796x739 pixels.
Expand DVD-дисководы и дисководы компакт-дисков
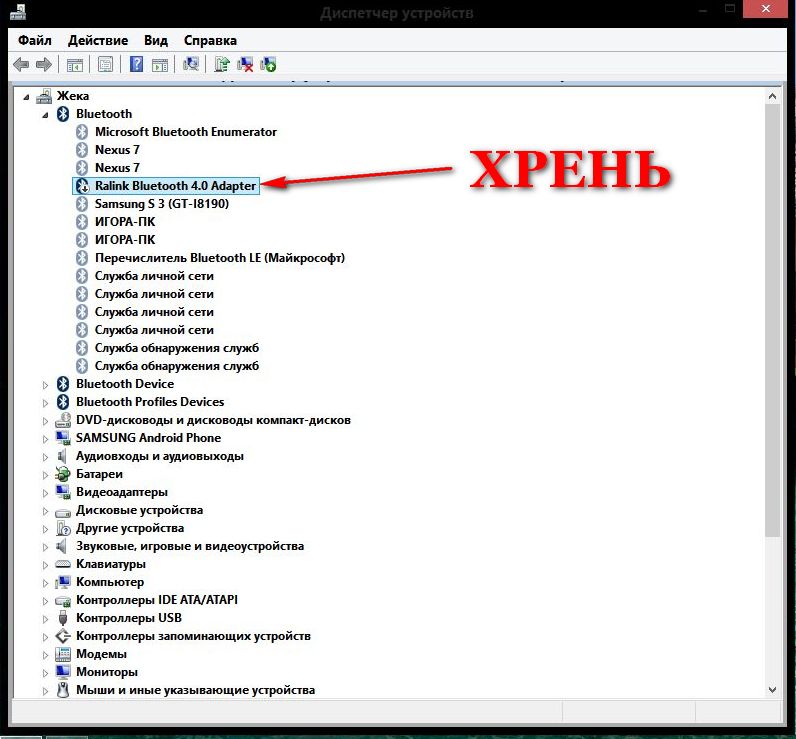click(x=45, y=421)
